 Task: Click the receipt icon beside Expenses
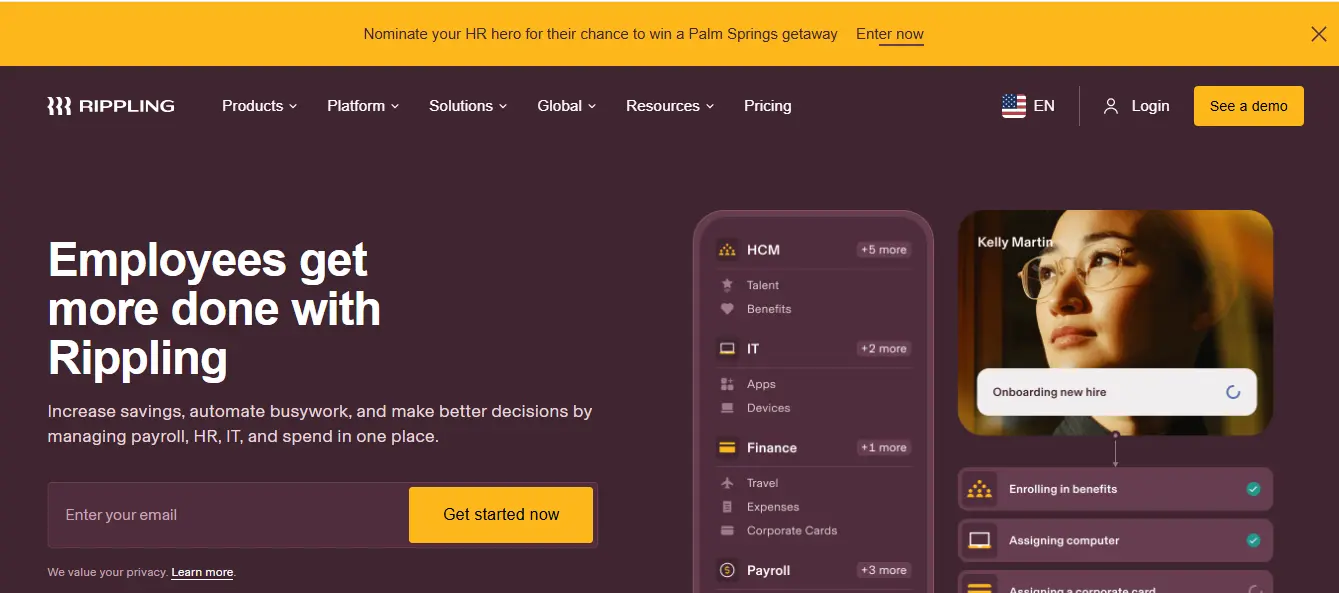pos(727,507)
